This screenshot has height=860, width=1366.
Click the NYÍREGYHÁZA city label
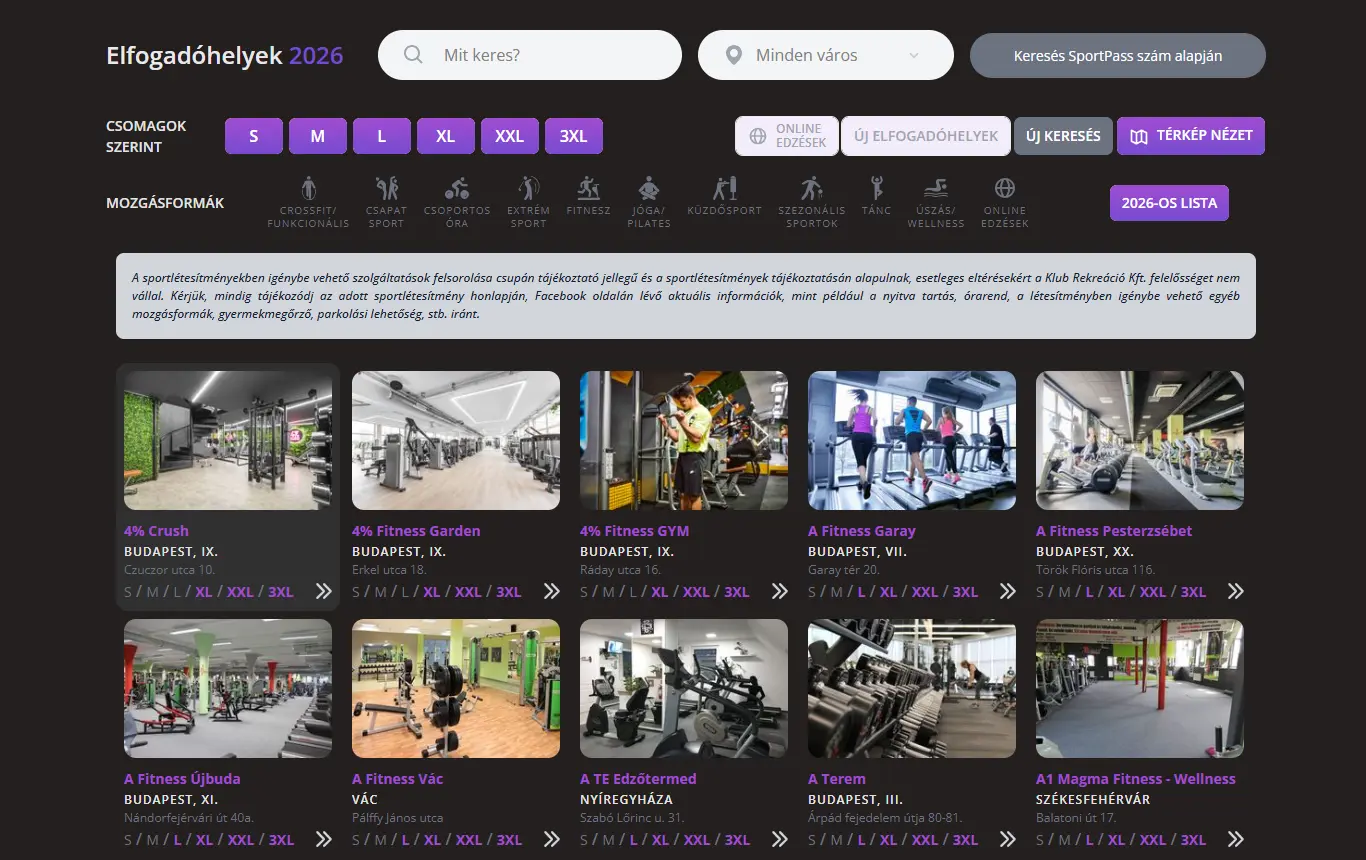626,800
